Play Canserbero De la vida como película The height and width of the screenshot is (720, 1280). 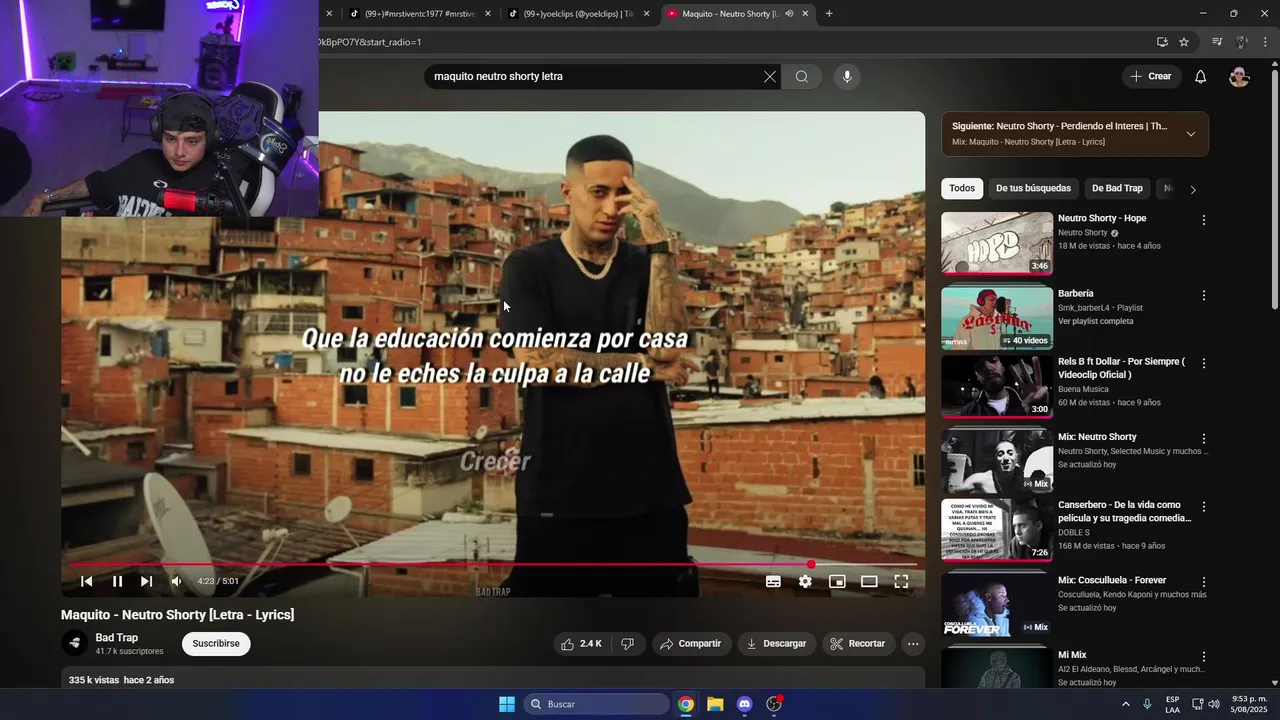[x=997, y=530]
